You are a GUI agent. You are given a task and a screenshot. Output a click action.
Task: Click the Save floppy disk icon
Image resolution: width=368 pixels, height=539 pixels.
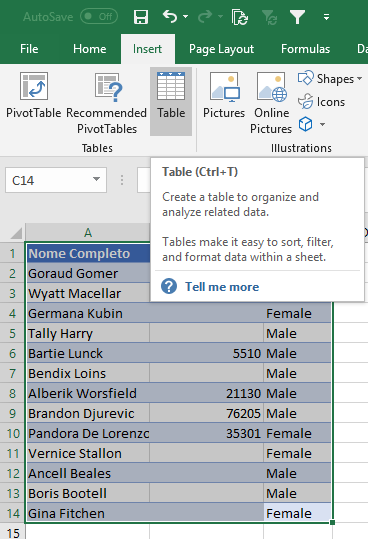141,16
